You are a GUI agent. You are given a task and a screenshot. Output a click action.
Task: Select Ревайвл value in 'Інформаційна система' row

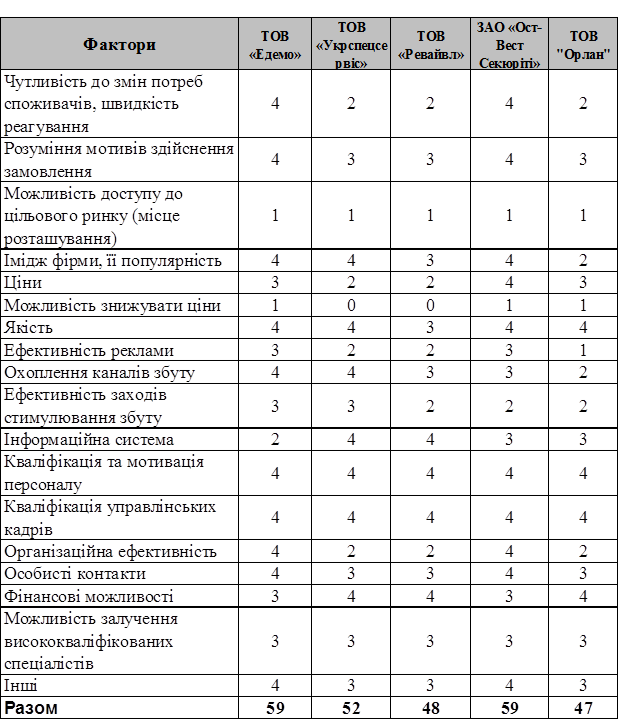point(430,439)
